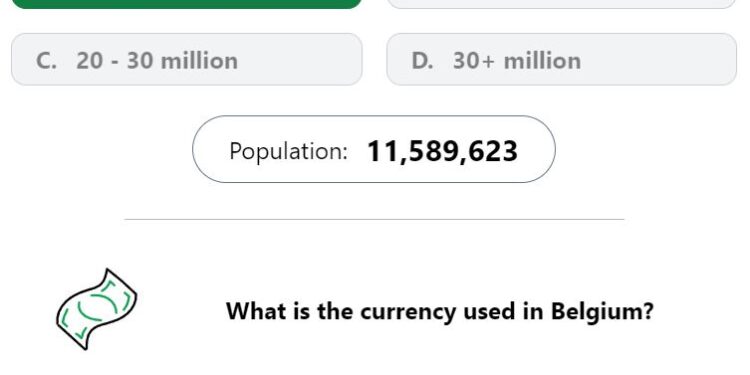The width and height of the screenshot is (750, 375).
Task: Select answer C. 20 - 30 million
Action: tap(187, 59)
